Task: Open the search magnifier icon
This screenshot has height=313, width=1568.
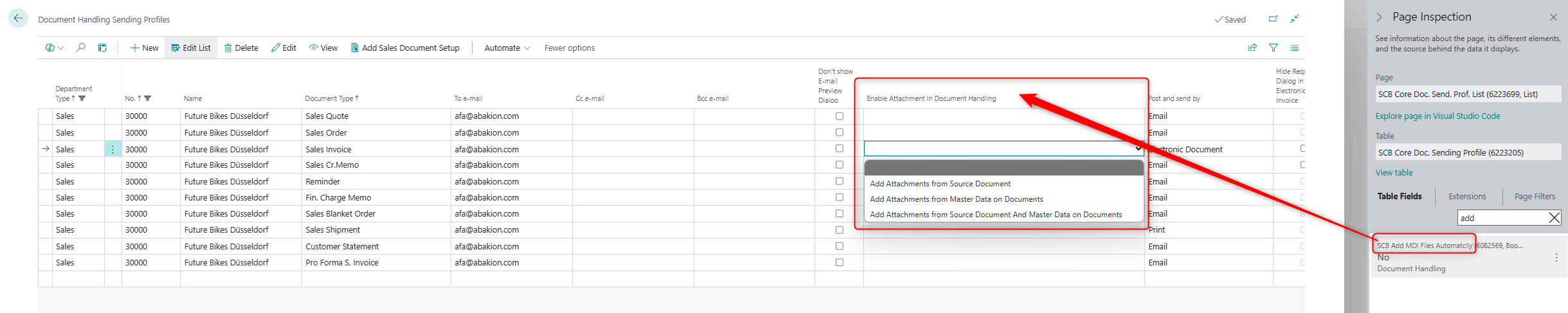Action: [80, 48]
